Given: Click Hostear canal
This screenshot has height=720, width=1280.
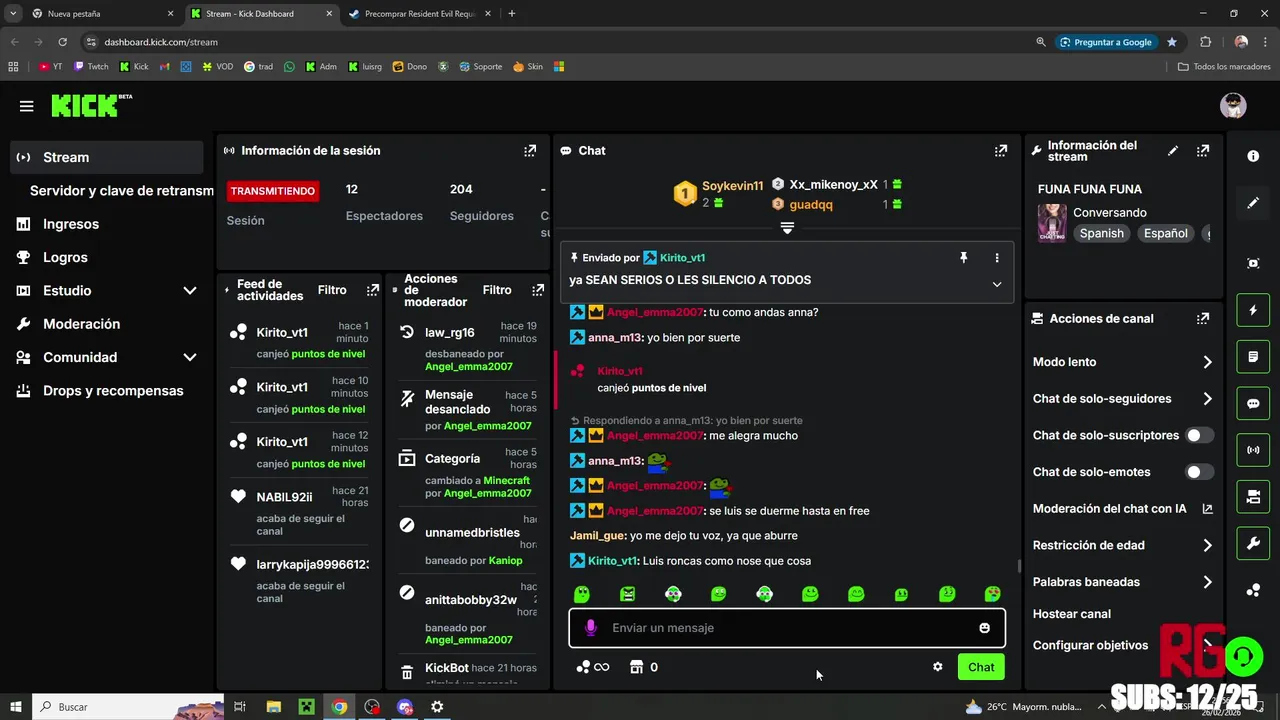Looking at the screenshot, I should 1072,614.
